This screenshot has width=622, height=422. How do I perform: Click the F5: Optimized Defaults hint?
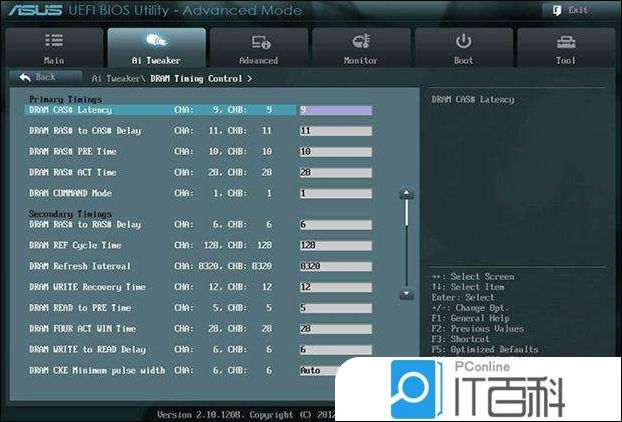tap(485, 349)
